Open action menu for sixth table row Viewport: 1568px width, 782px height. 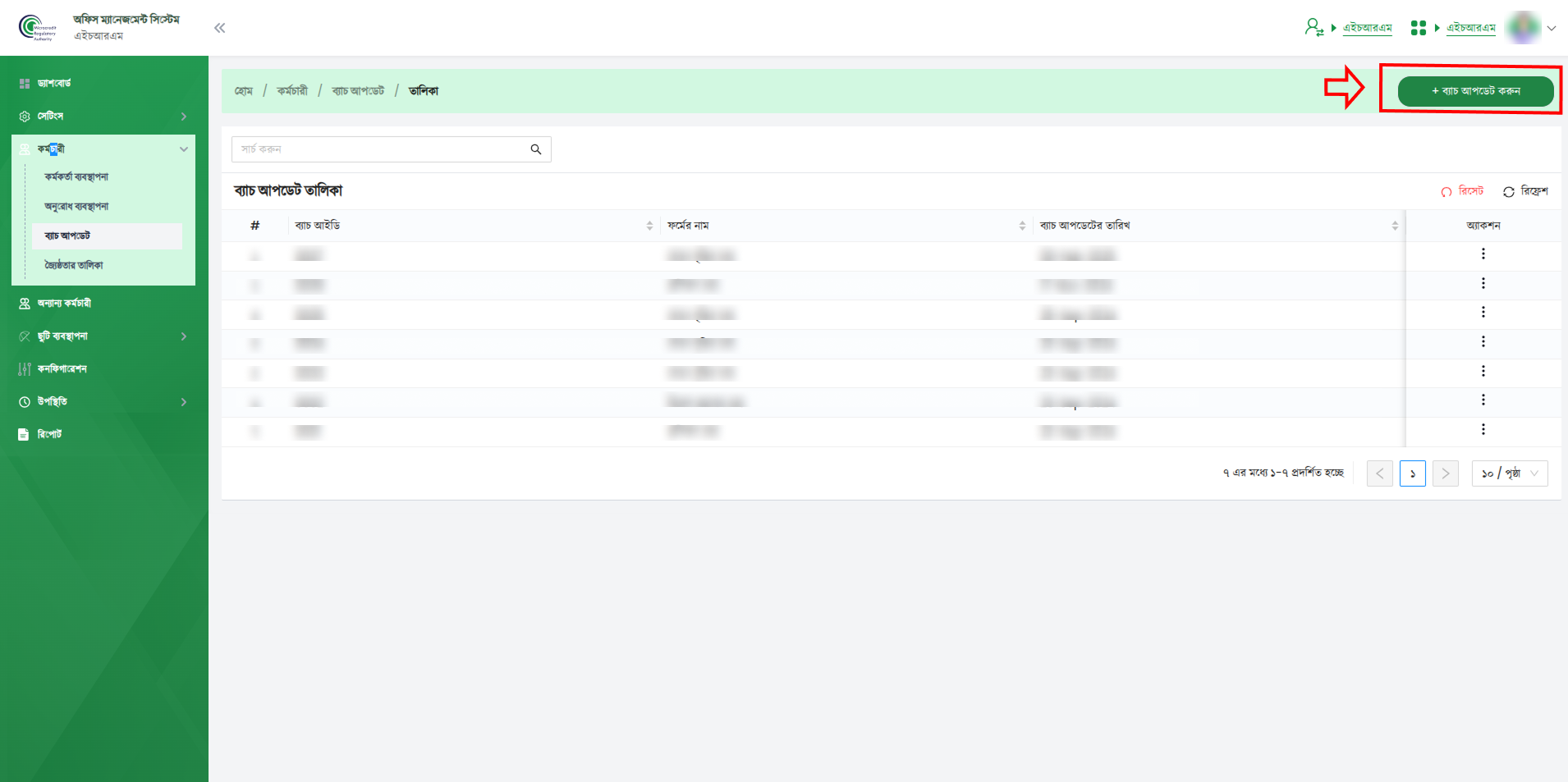tap(1483, 400)
